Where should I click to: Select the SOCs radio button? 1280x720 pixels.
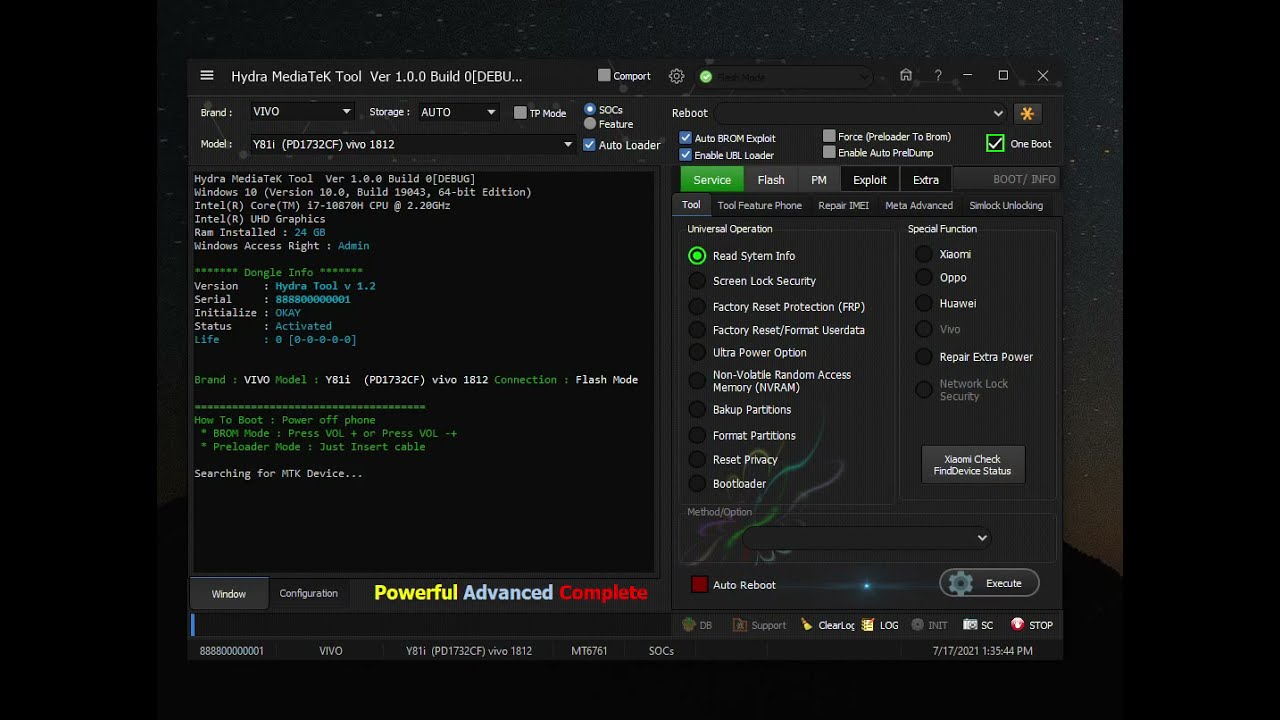pyautogui.click(x=590, y=109)
